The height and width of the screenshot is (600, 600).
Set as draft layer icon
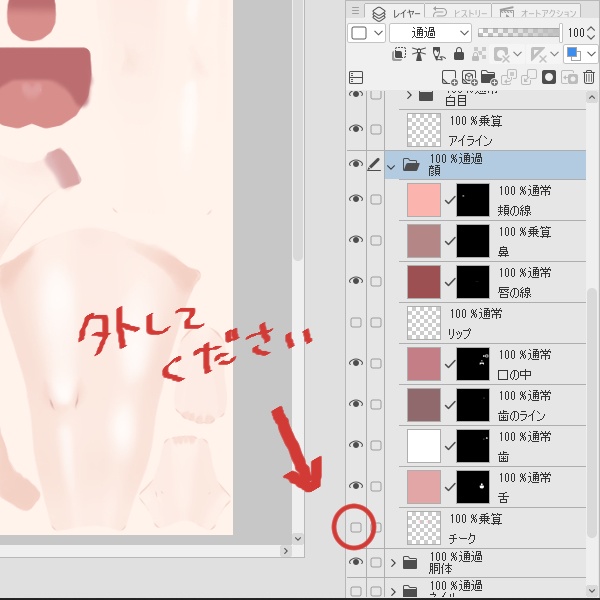pyautogui.click(x=439, y=54)
